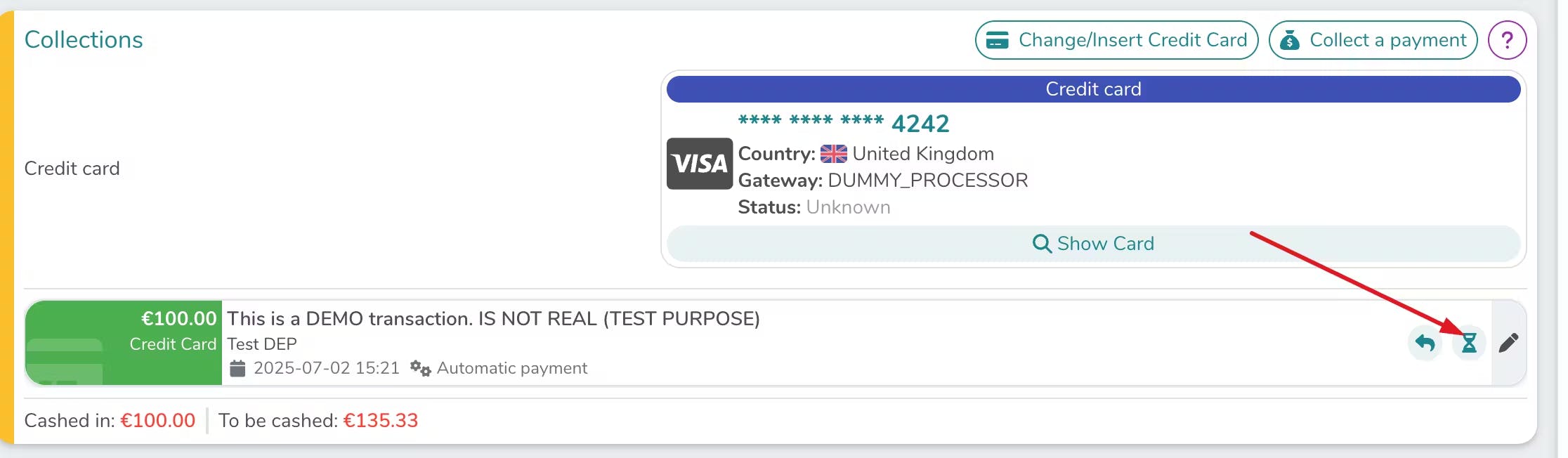Click the blue Credit card header bar
Image resolution: width=1568 pixels, height=458 pixels.
point(1092,89)
